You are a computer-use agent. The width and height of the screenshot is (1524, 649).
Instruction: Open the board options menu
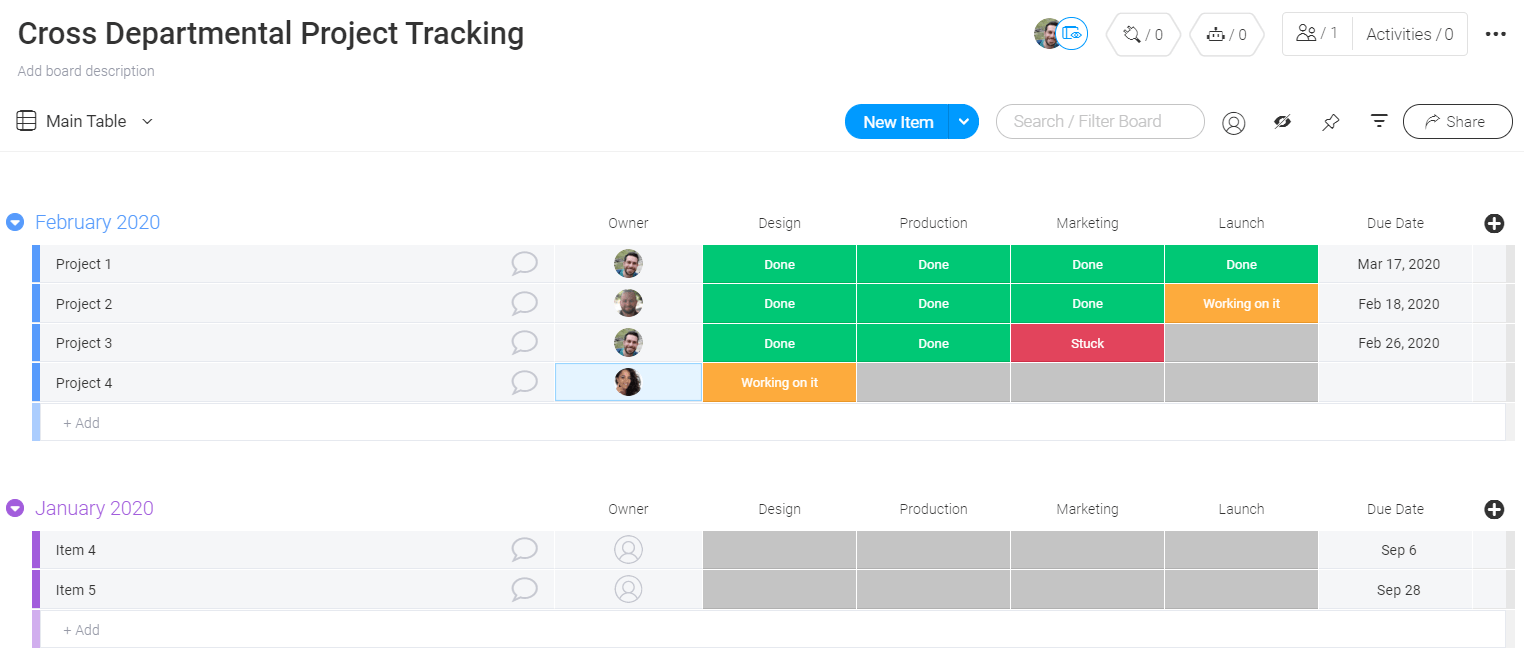tap(1496, 33)
